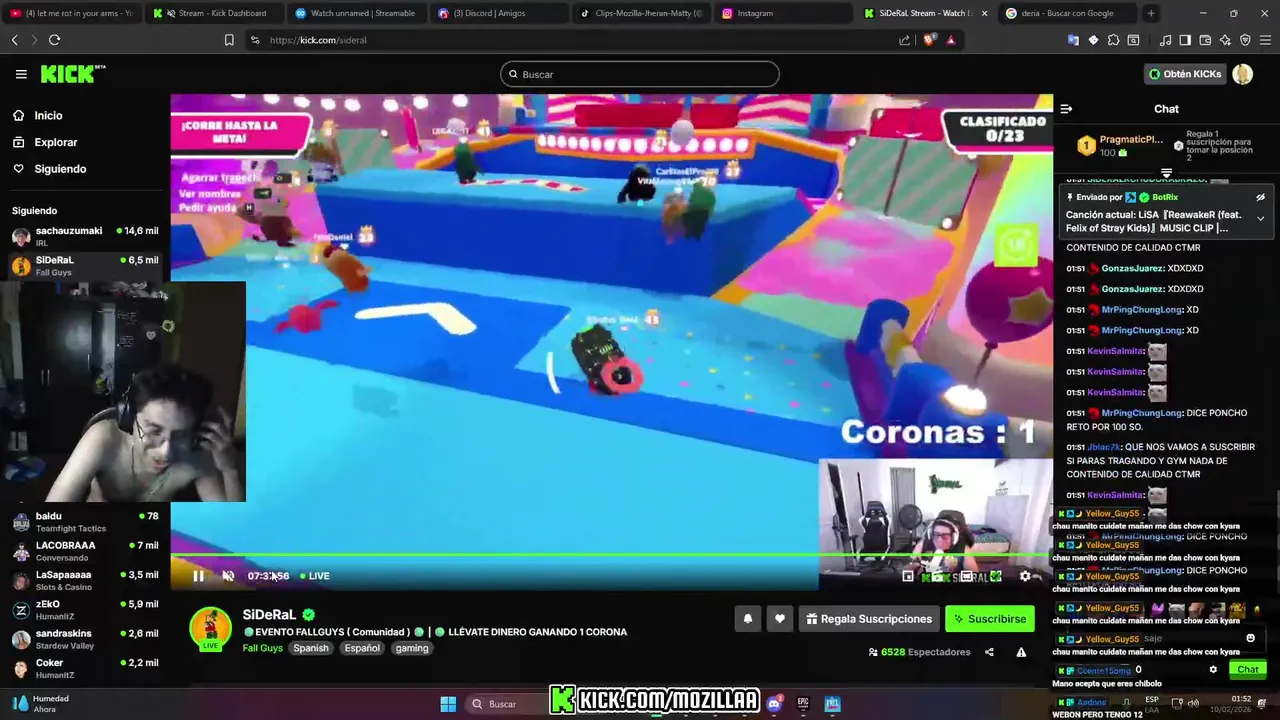Switch to Instagram browser tab
Viewport: 1280px width, 720px height.
783,13
